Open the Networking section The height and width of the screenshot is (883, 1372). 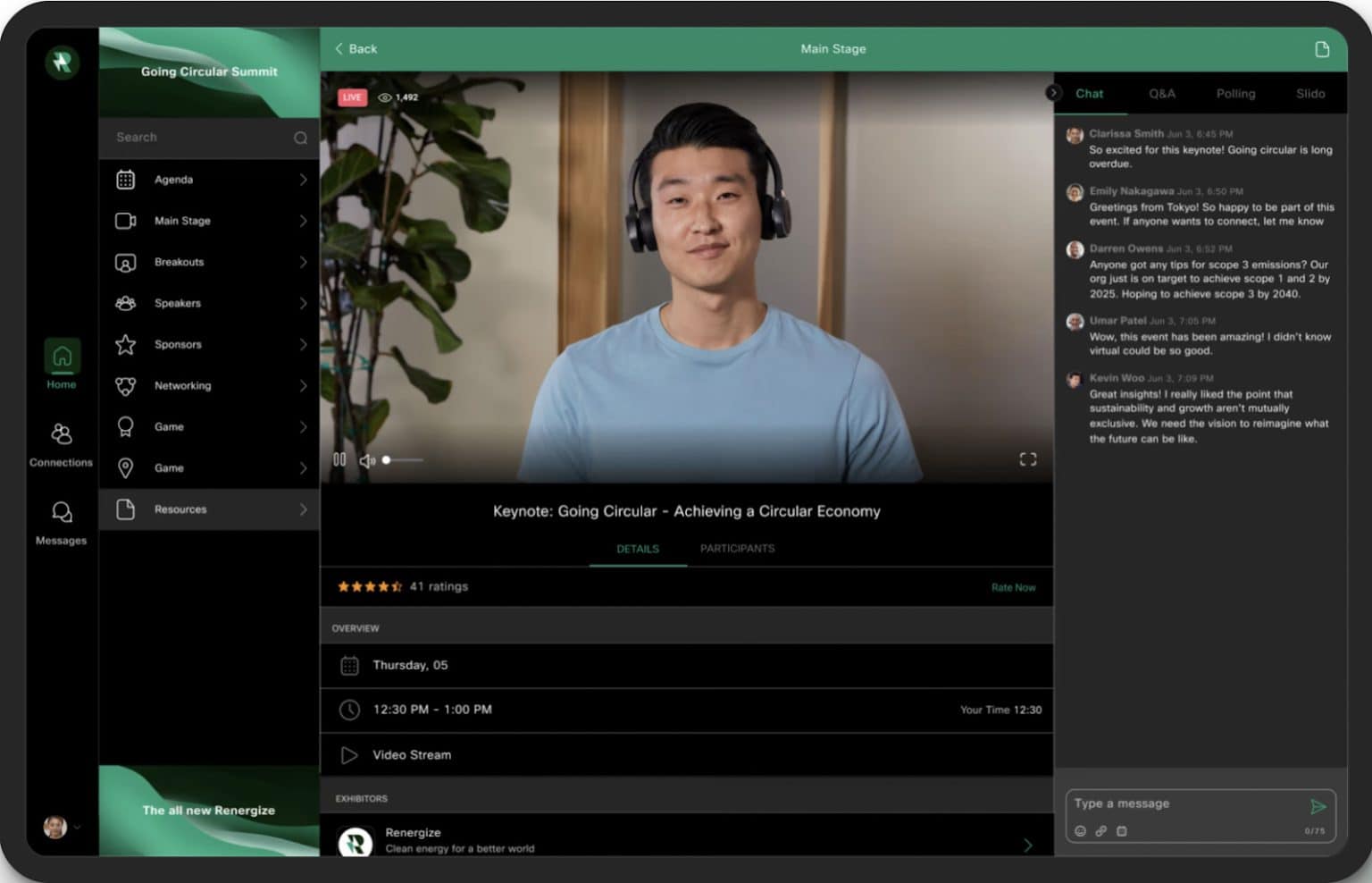coord(181,385)
